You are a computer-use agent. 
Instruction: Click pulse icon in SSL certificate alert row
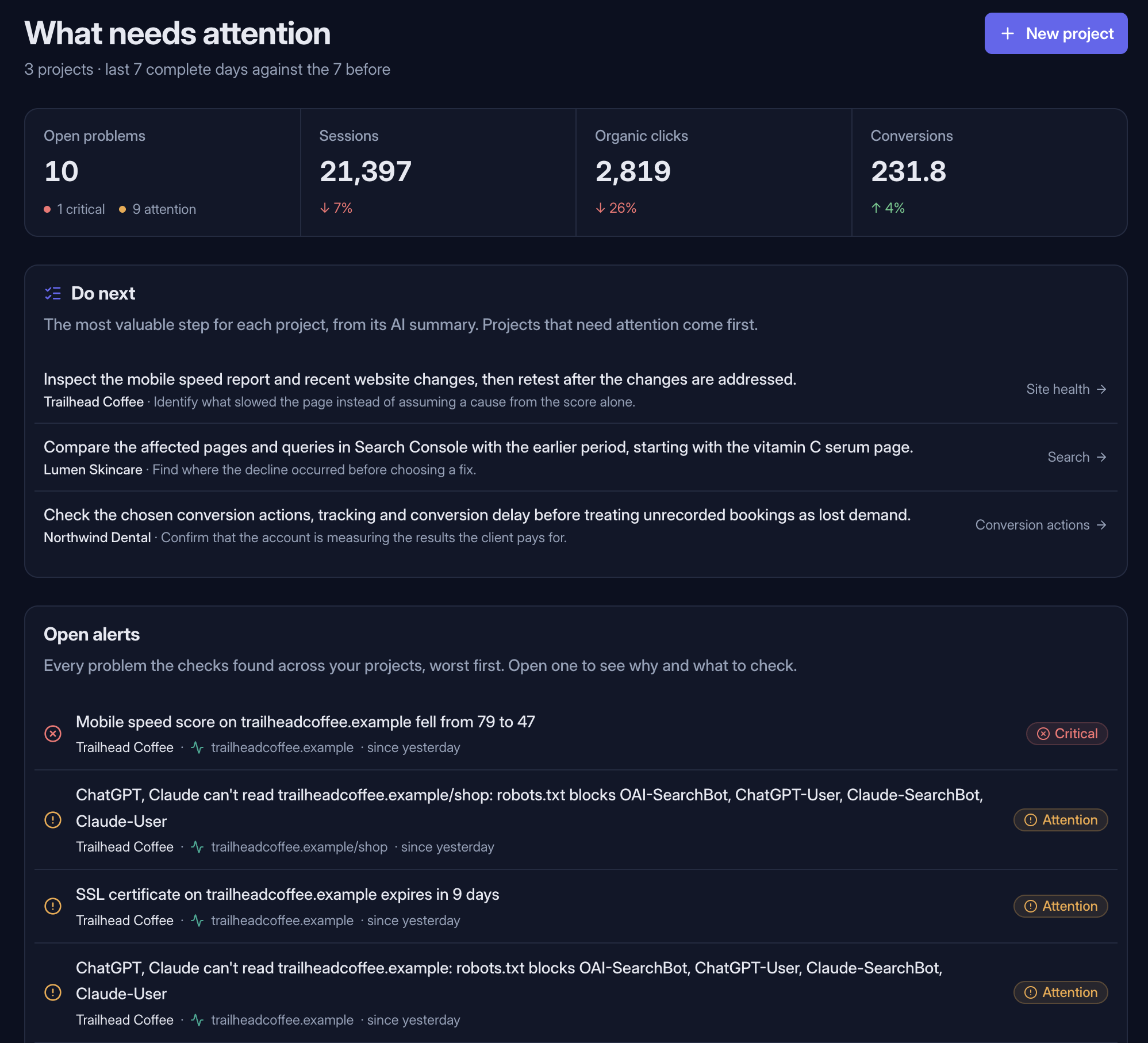[x=197, y=921]
